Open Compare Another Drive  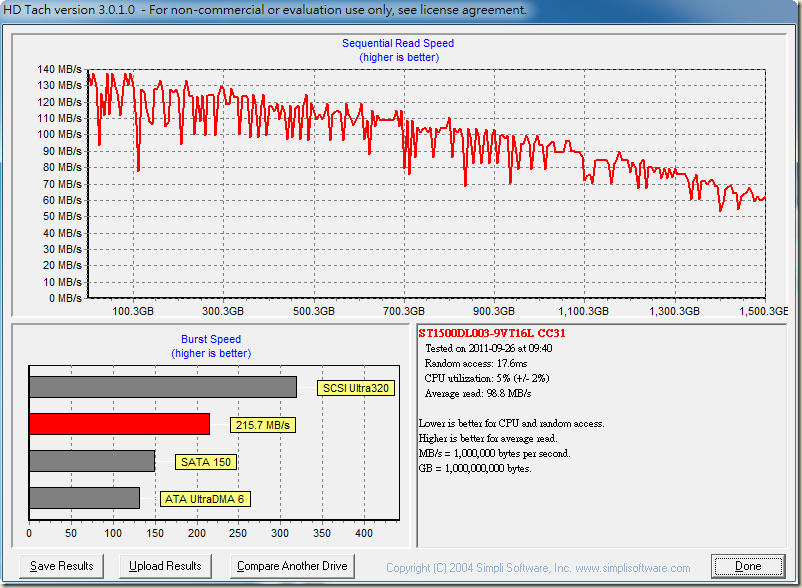tap(292, 566)
